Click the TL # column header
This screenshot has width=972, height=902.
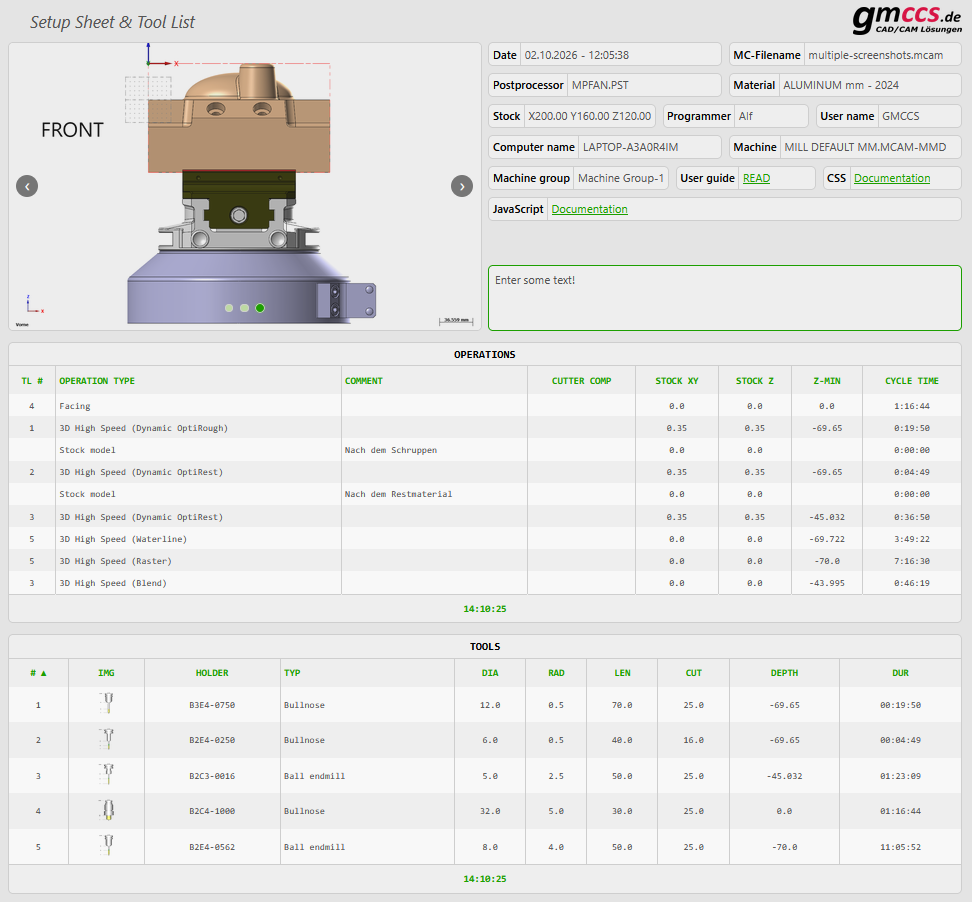(x=32, y=381)
